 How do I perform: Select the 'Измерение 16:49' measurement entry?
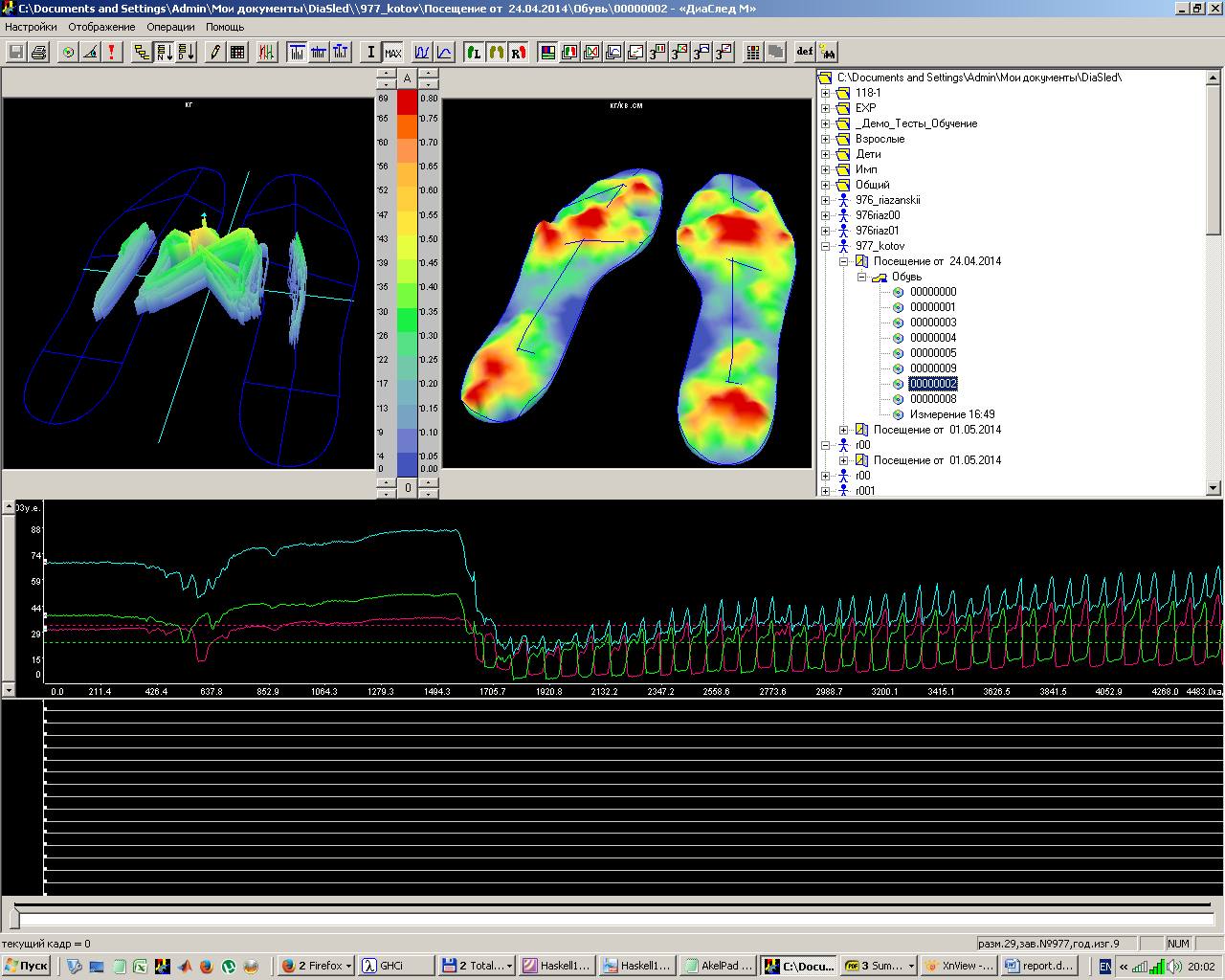pyautogui.click(x=951, y=414)
